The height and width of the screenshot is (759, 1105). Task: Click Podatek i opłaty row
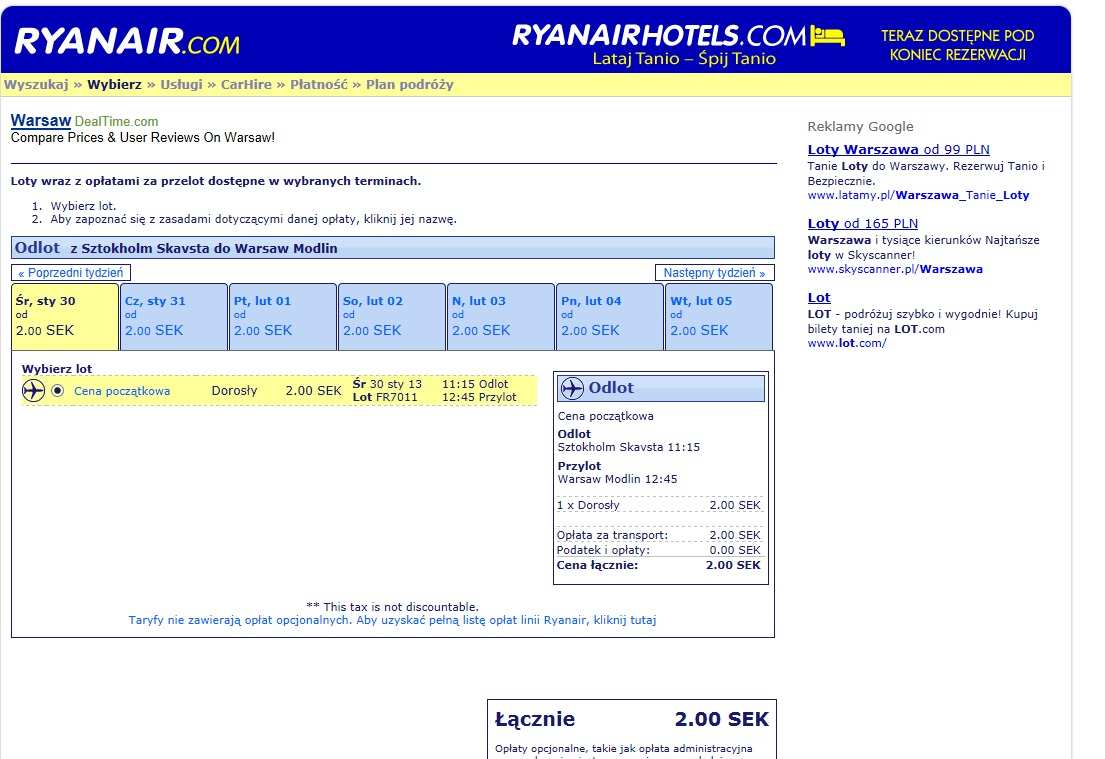coord(659,550)
